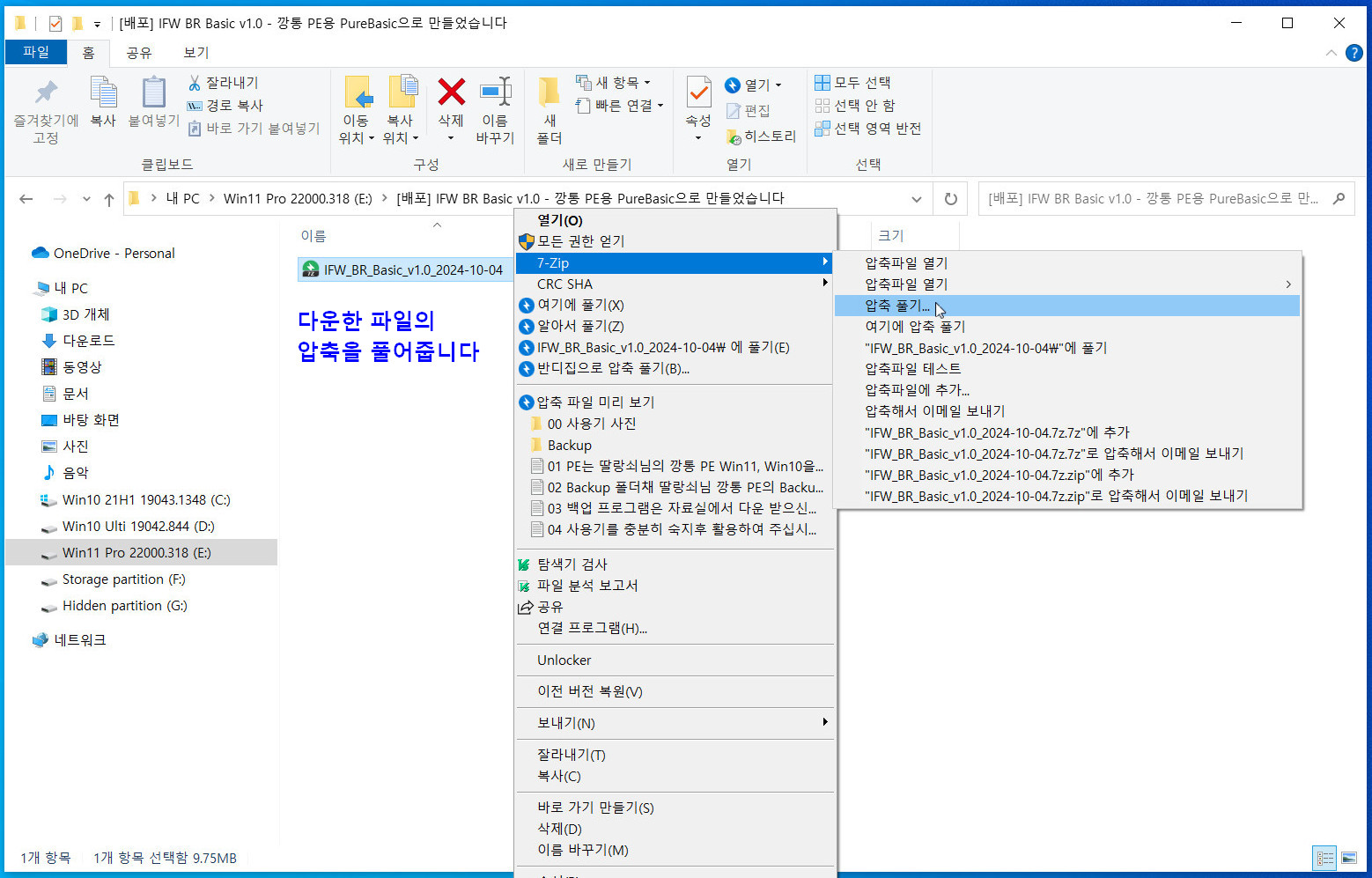Click 알아서 풀기(Z) context entry
This screenshot has width=1372, height=878.
(675, 326)
